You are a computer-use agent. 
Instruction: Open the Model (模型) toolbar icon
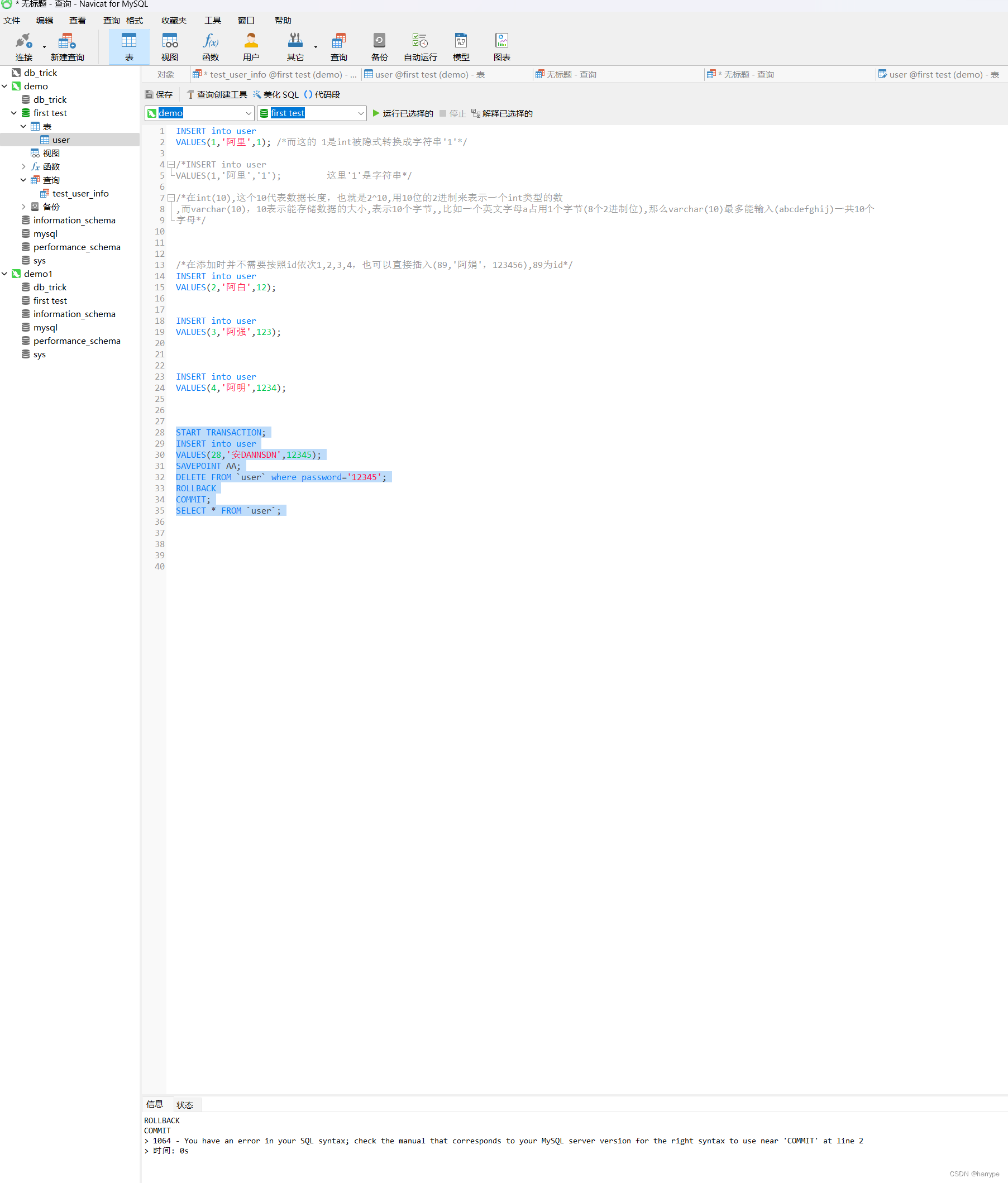click(461, 47)
